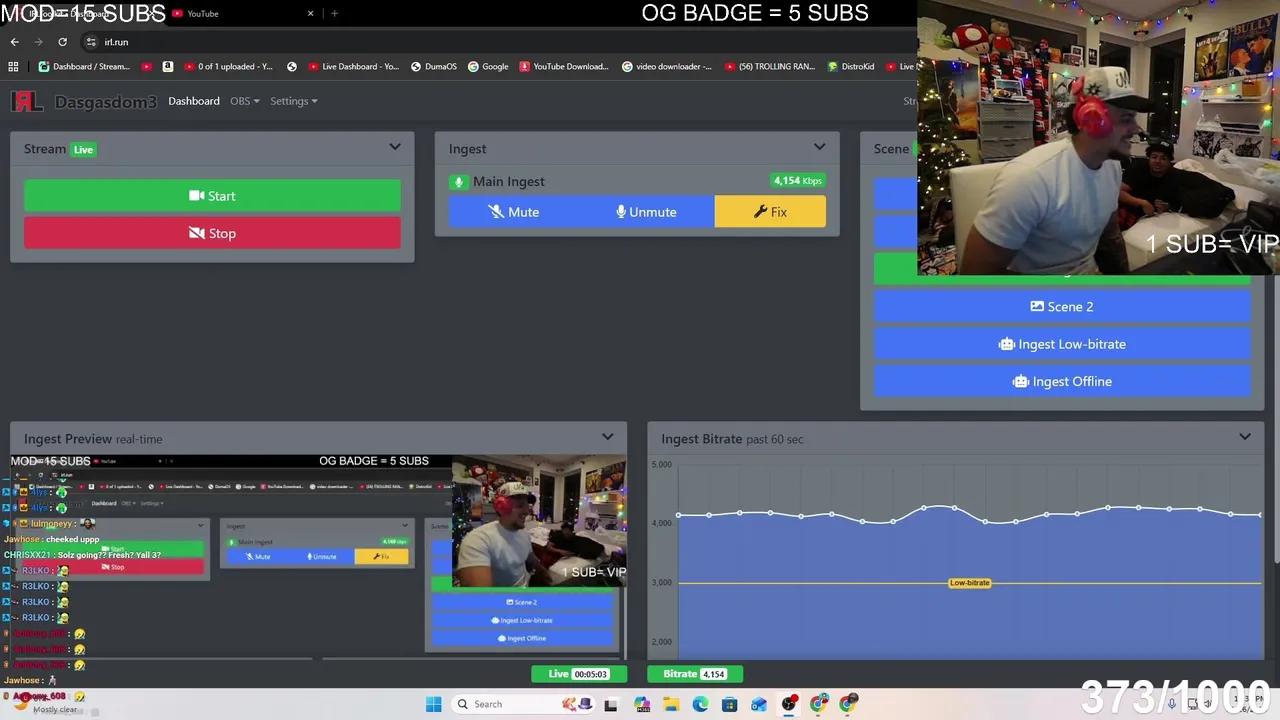Mute the Main Ingest
This screenshot has height=720, width=1280.
pyautogui.click(x=514, y=212)
